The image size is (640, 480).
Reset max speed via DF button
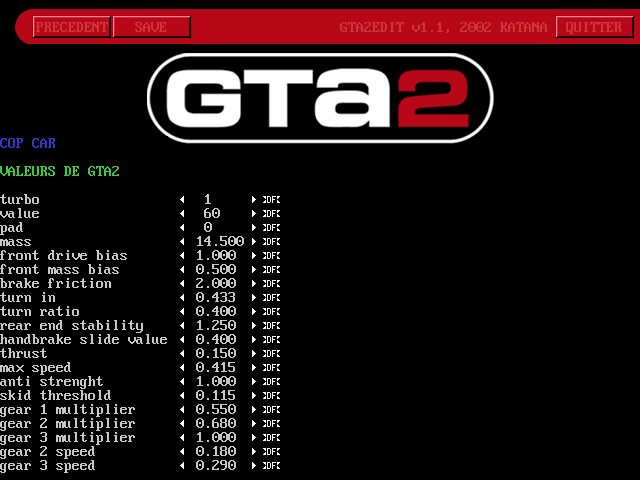pos(271,367)
